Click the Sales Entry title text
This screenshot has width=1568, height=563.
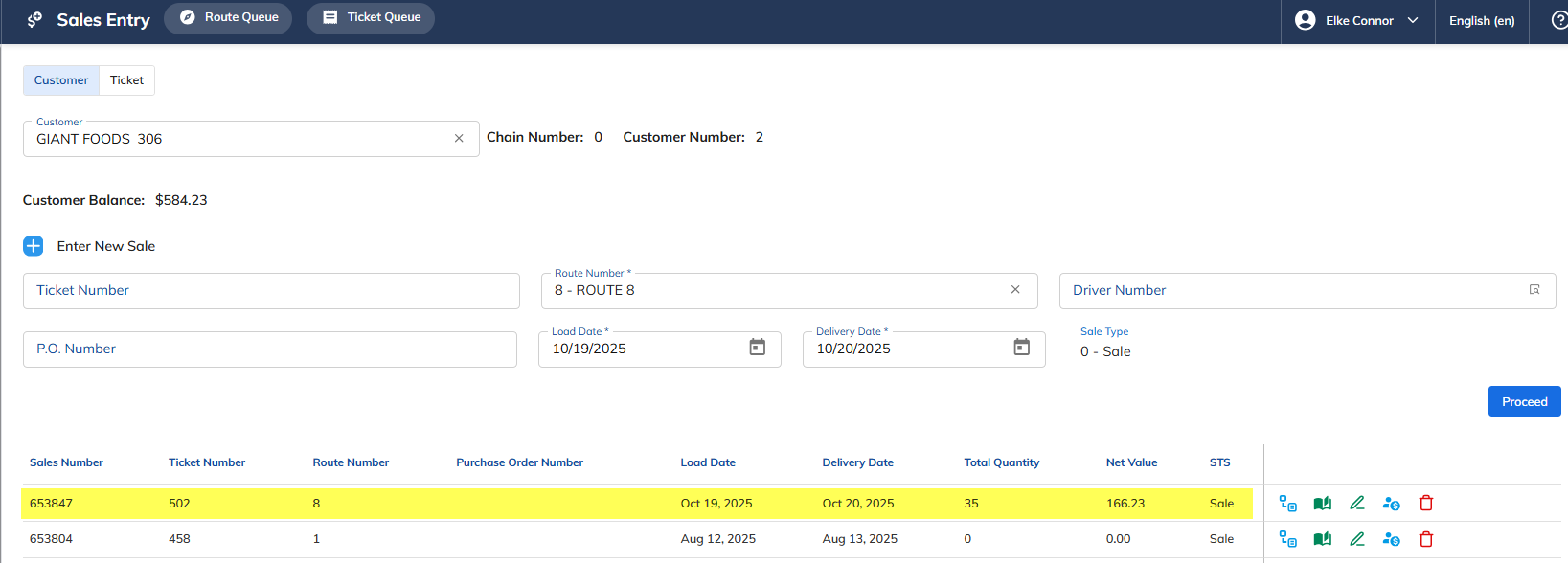[103, 20]
